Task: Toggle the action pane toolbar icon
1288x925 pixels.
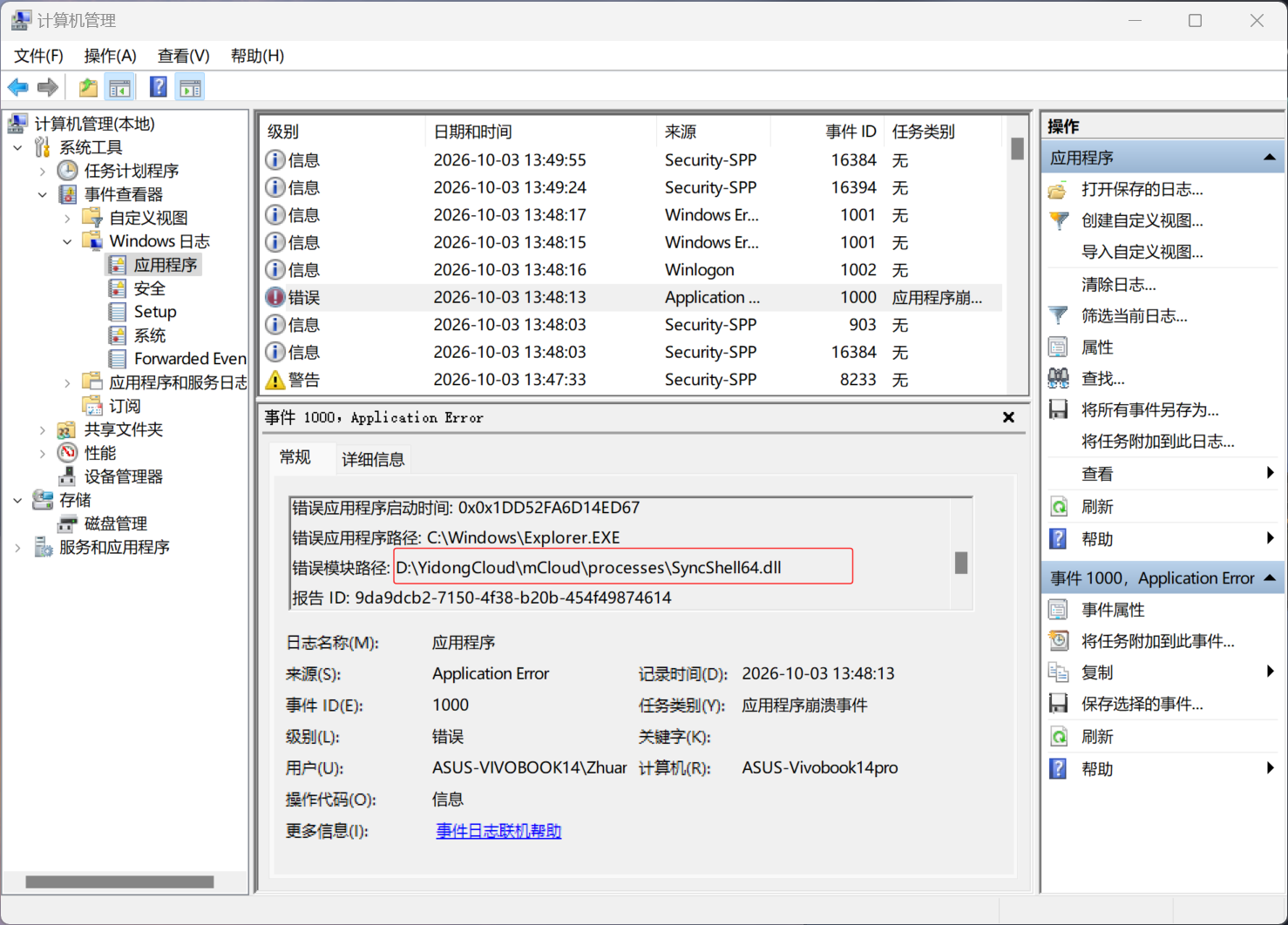Action: point(190,87)
